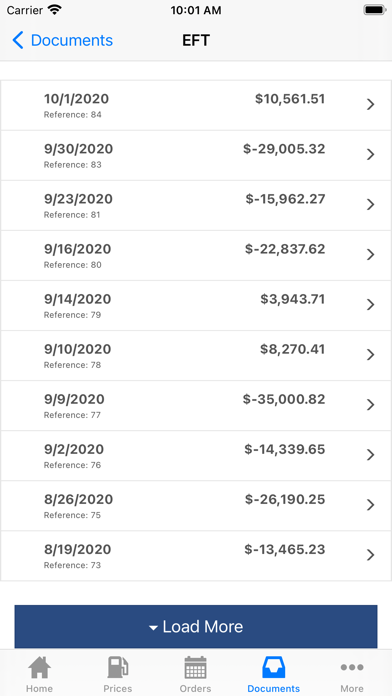Expand the 10/1/2020 entry chevron
This screenshot has height=696, width=392.
point(370,104)
